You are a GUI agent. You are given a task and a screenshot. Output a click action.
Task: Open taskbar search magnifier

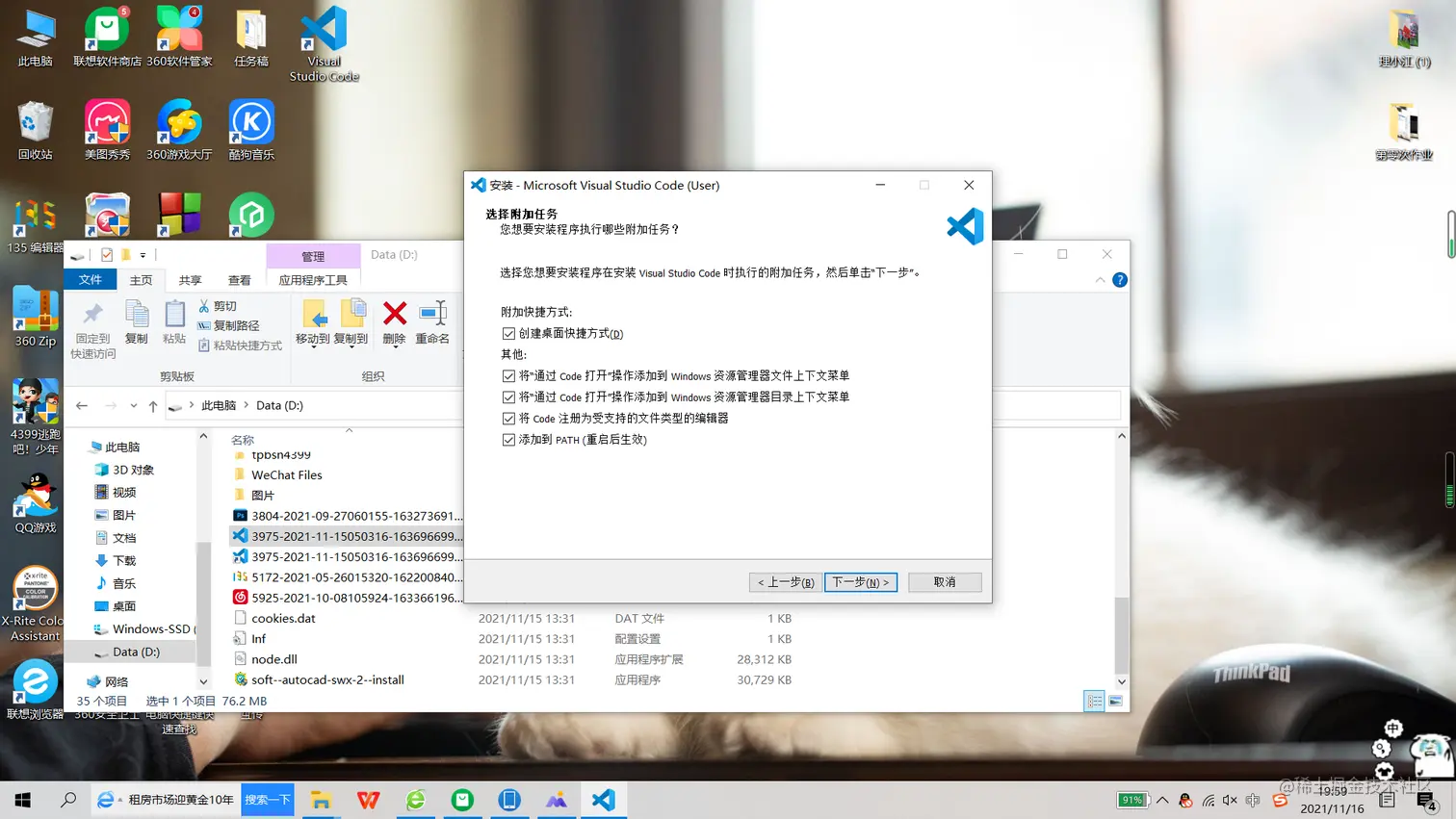(68, 800)
